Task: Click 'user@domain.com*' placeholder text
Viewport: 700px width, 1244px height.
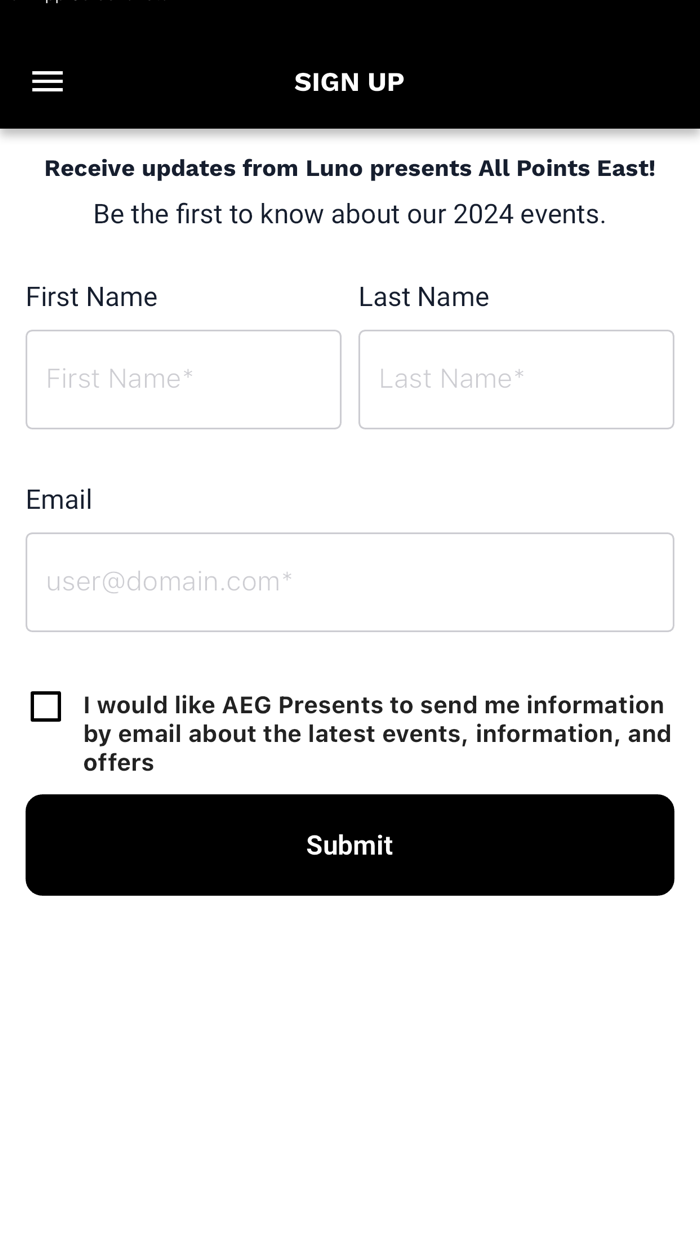Action: tap(169, 581)
